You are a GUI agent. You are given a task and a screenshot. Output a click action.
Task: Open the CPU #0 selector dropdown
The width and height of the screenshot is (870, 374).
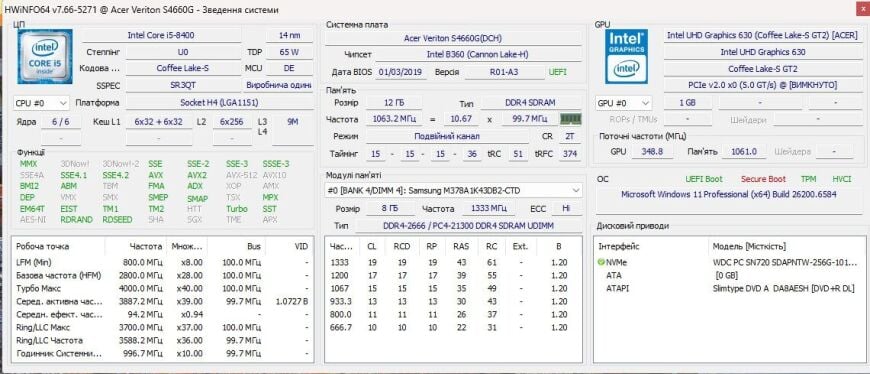coord(42,103)
